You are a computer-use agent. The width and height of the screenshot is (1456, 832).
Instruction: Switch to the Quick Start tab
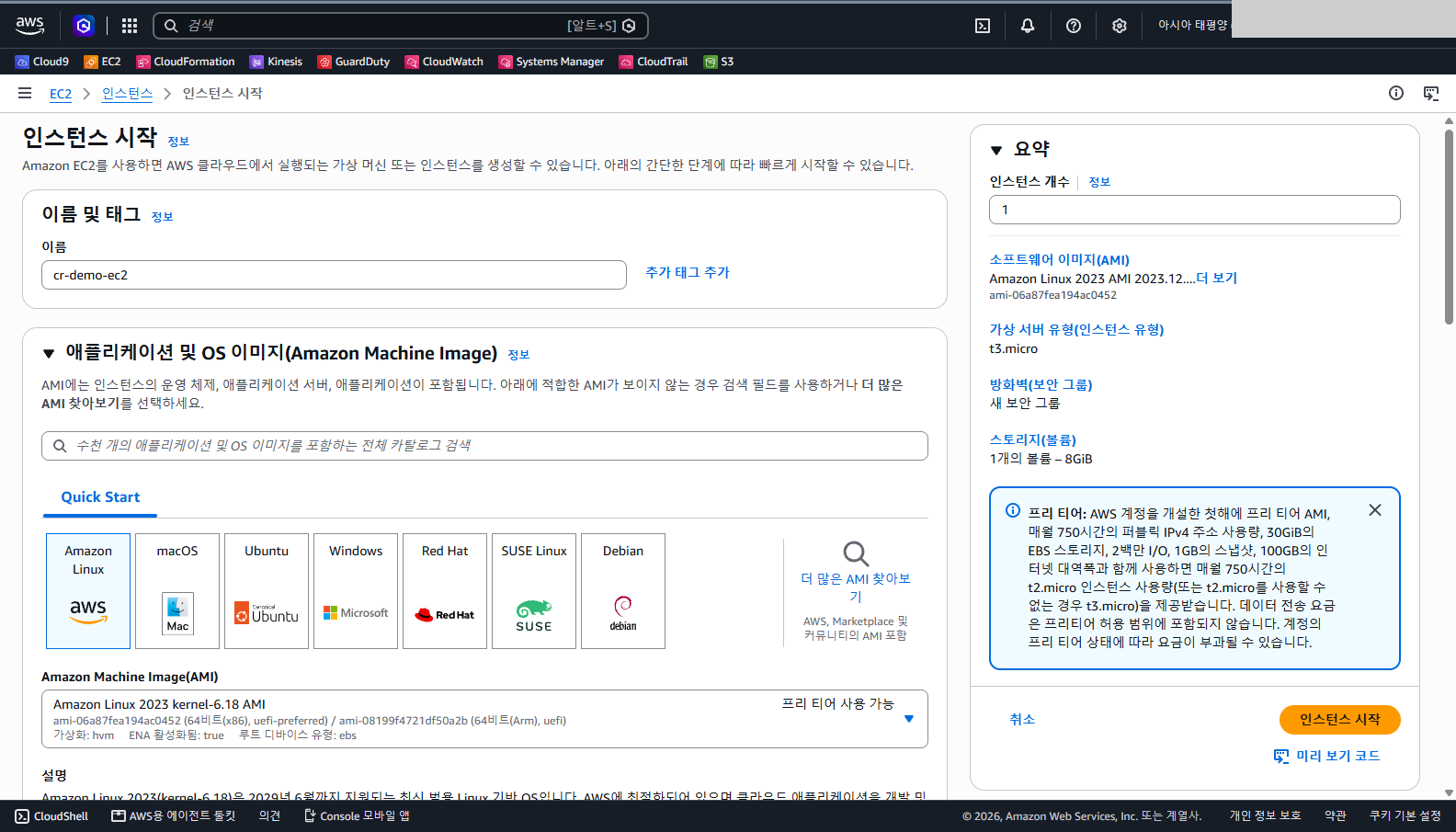[100, 497]
